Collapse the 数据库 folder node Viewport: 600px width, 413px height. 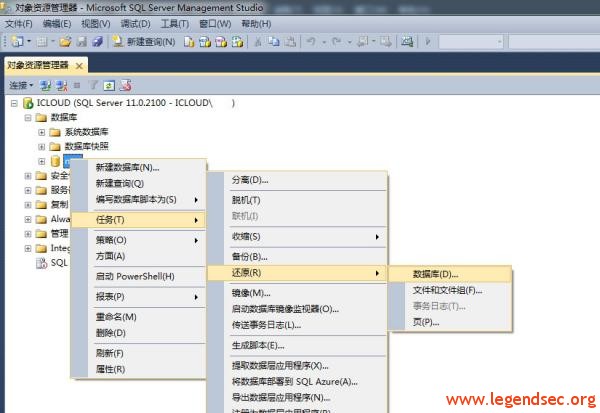tap(28, 118)
